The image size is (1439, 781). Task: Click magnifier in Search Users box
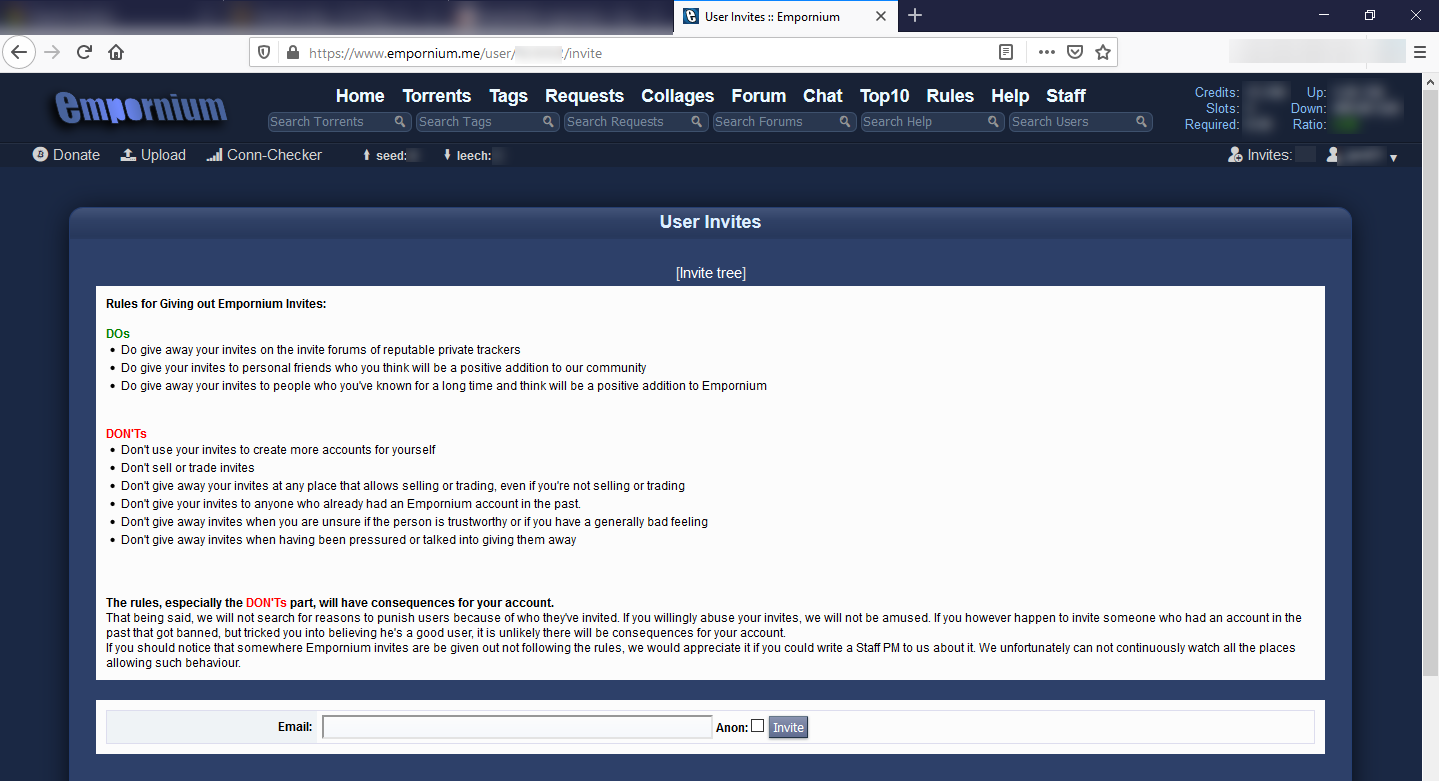(x=1141, y=122)
